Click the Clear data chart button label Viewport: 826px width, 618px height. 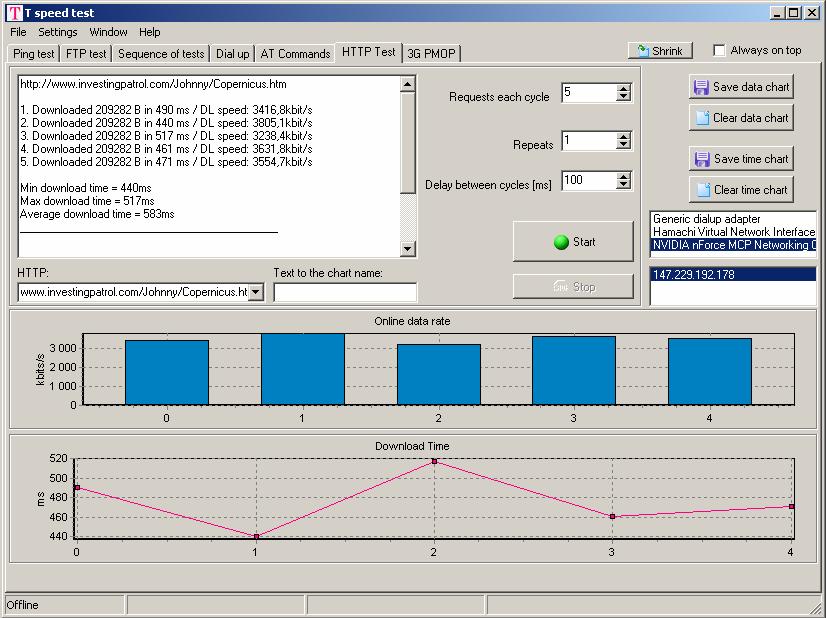[x=751, y=118]
